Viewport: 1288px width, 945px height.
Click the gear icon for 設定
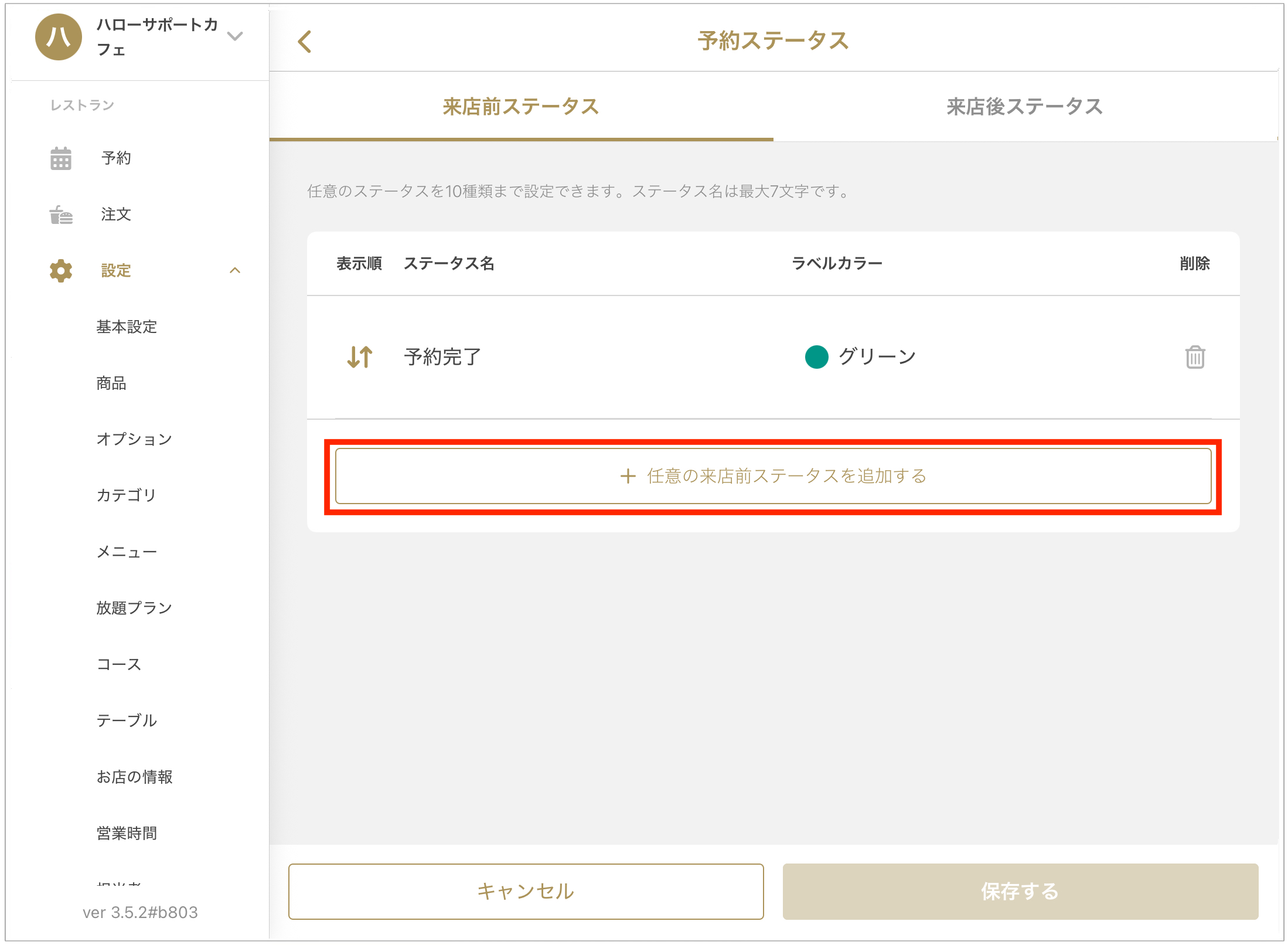click(61, 271)
